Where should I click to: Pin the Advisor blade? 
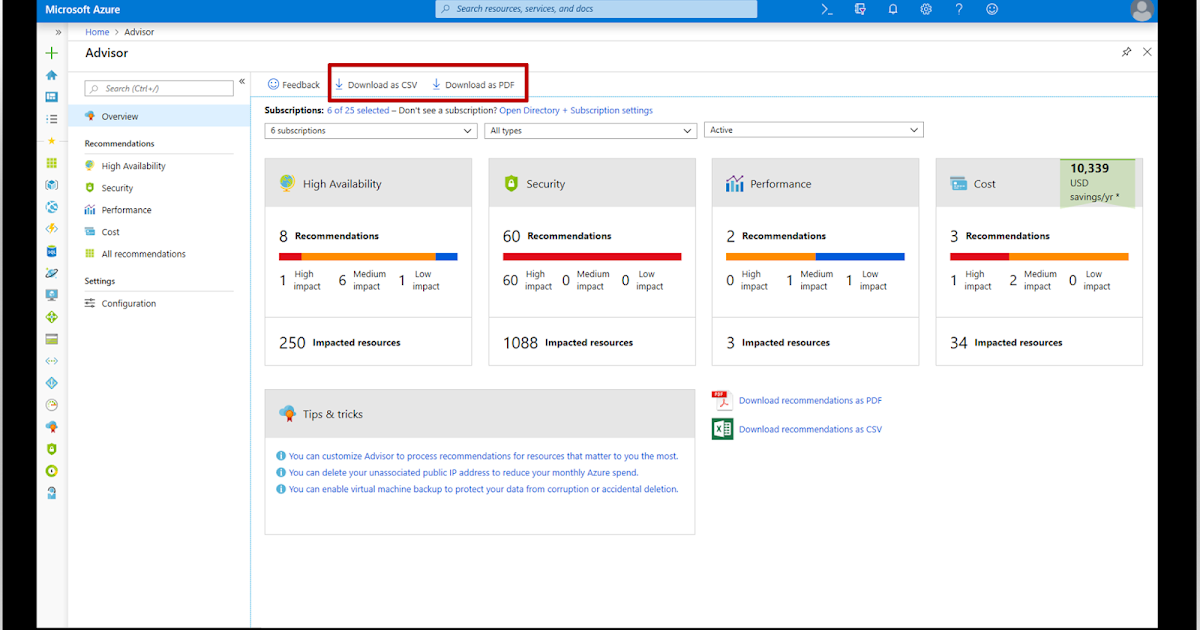(x=1126, y=51)
